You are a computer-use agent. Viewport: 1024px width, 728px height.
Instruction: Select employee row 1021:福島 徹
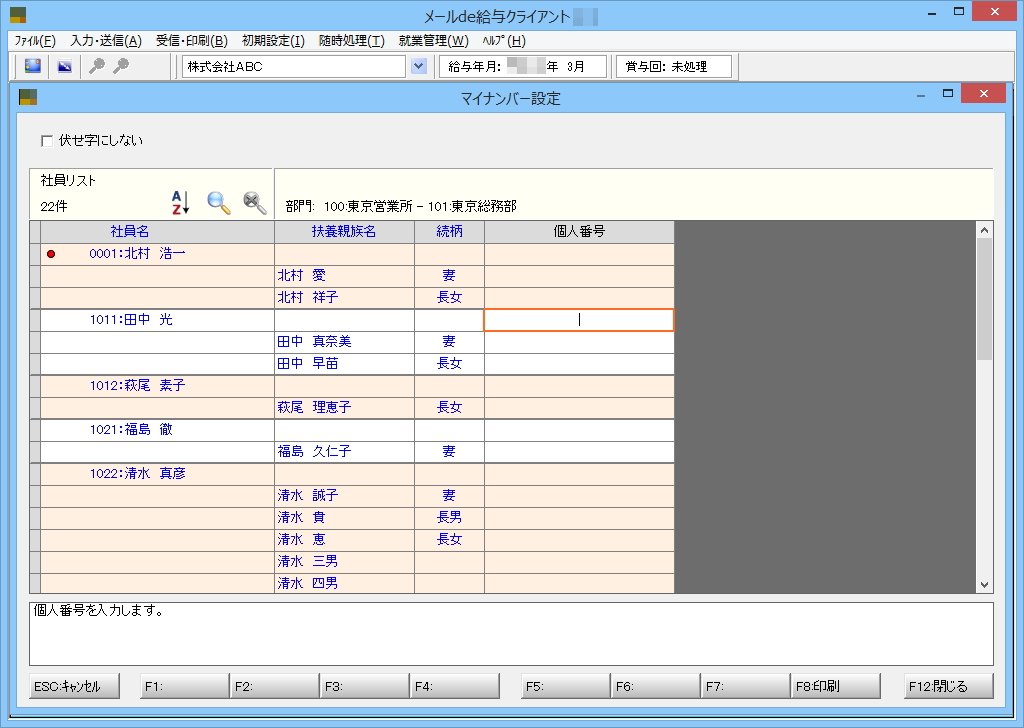coord(157,429)
